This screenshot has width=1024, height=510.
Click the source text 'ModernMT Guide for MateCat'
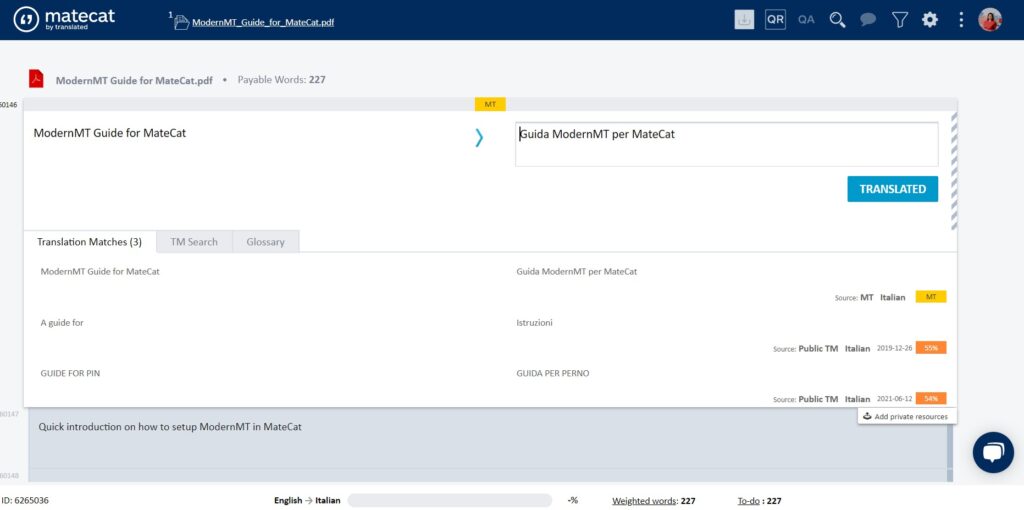(x=110, y=133)
